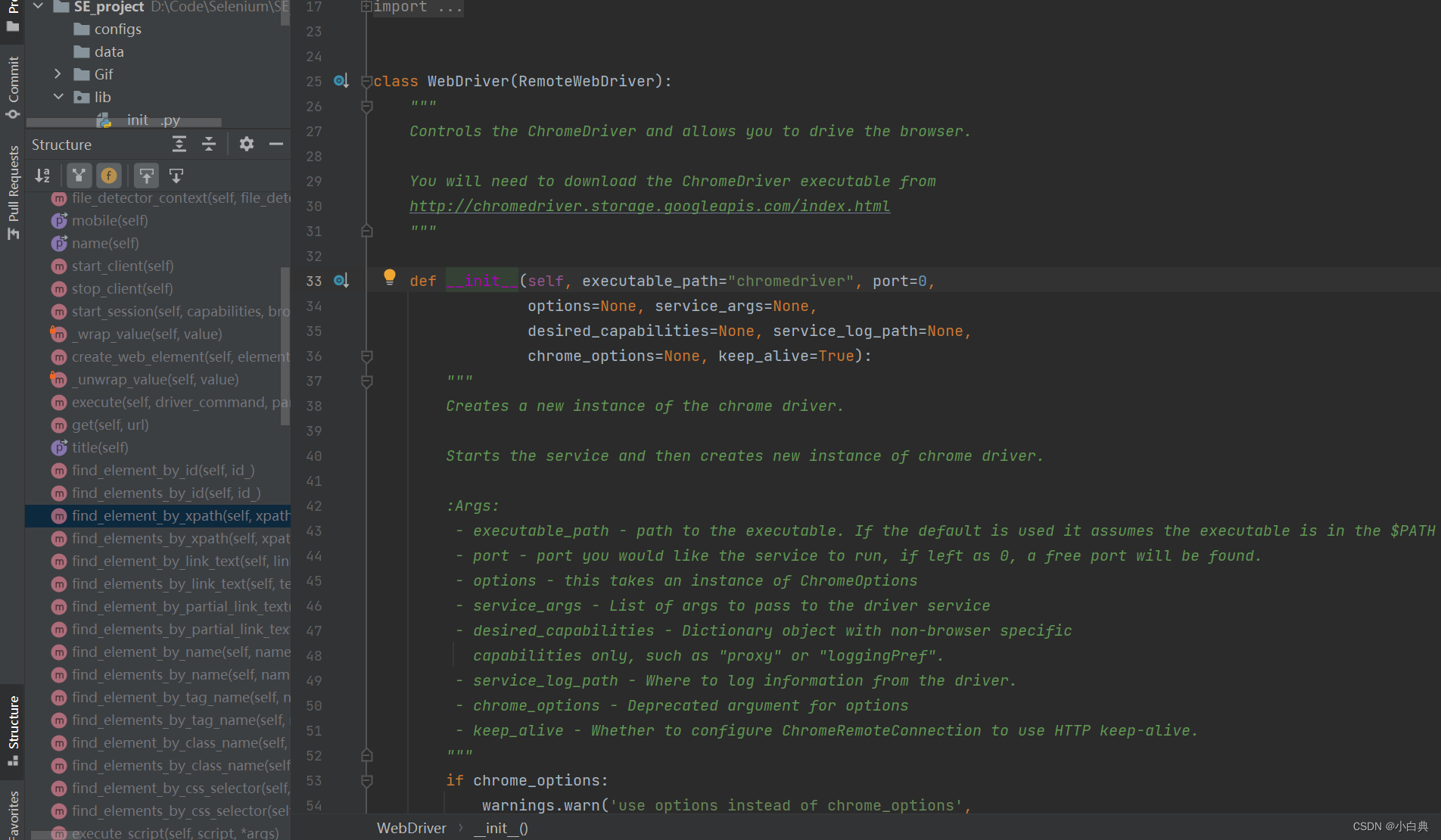Collapse the SE_project root folder

38,7
